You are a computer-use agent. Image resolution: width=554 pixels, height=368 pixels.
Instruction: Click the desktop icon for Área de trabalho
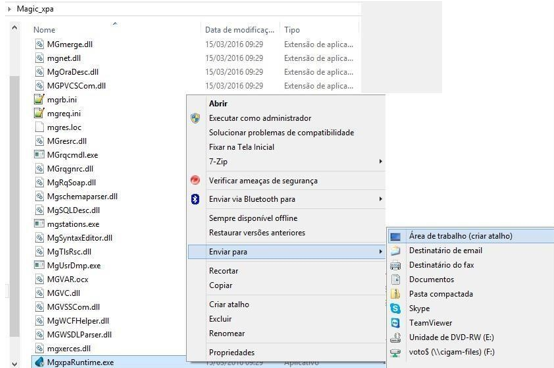(395, 236)
